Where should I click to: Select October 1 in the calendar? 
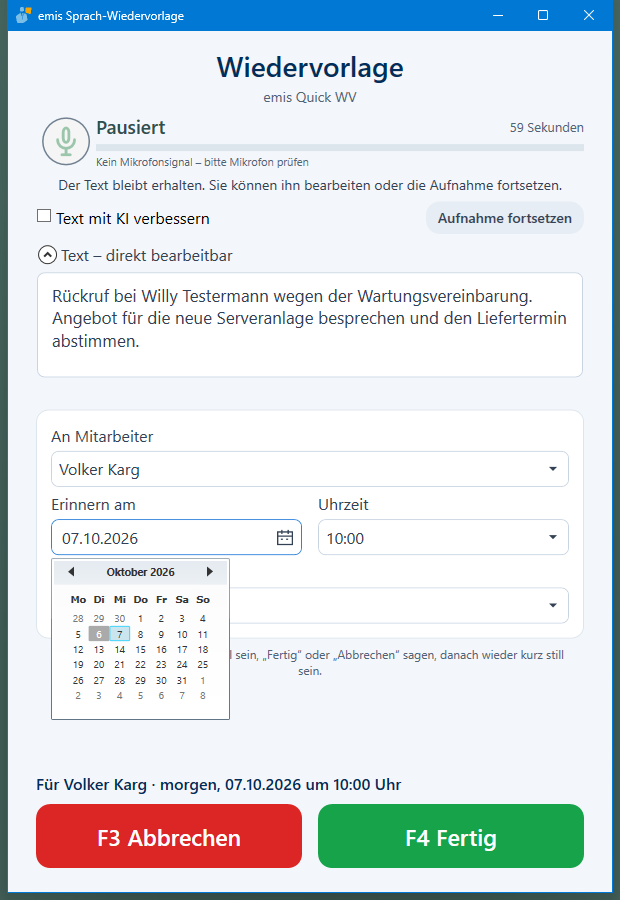(x=141, y=619)
